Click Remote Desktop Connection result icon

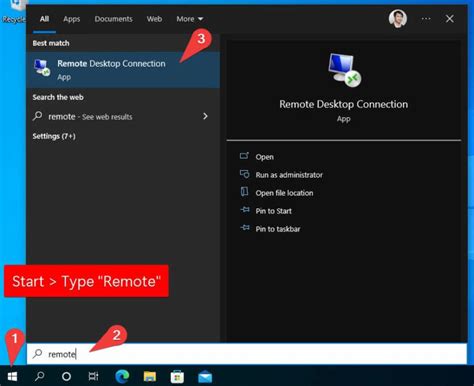click(x=42, y=68)
